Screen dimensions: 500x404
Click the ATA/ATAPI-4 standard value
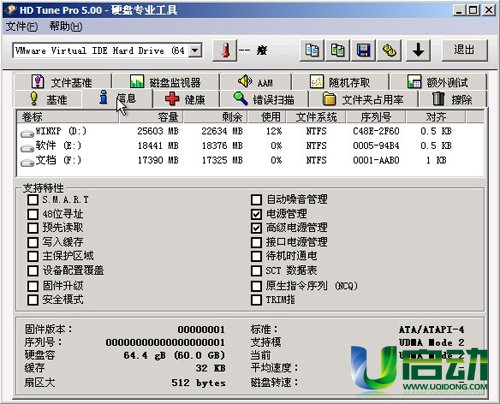point(432,330)
